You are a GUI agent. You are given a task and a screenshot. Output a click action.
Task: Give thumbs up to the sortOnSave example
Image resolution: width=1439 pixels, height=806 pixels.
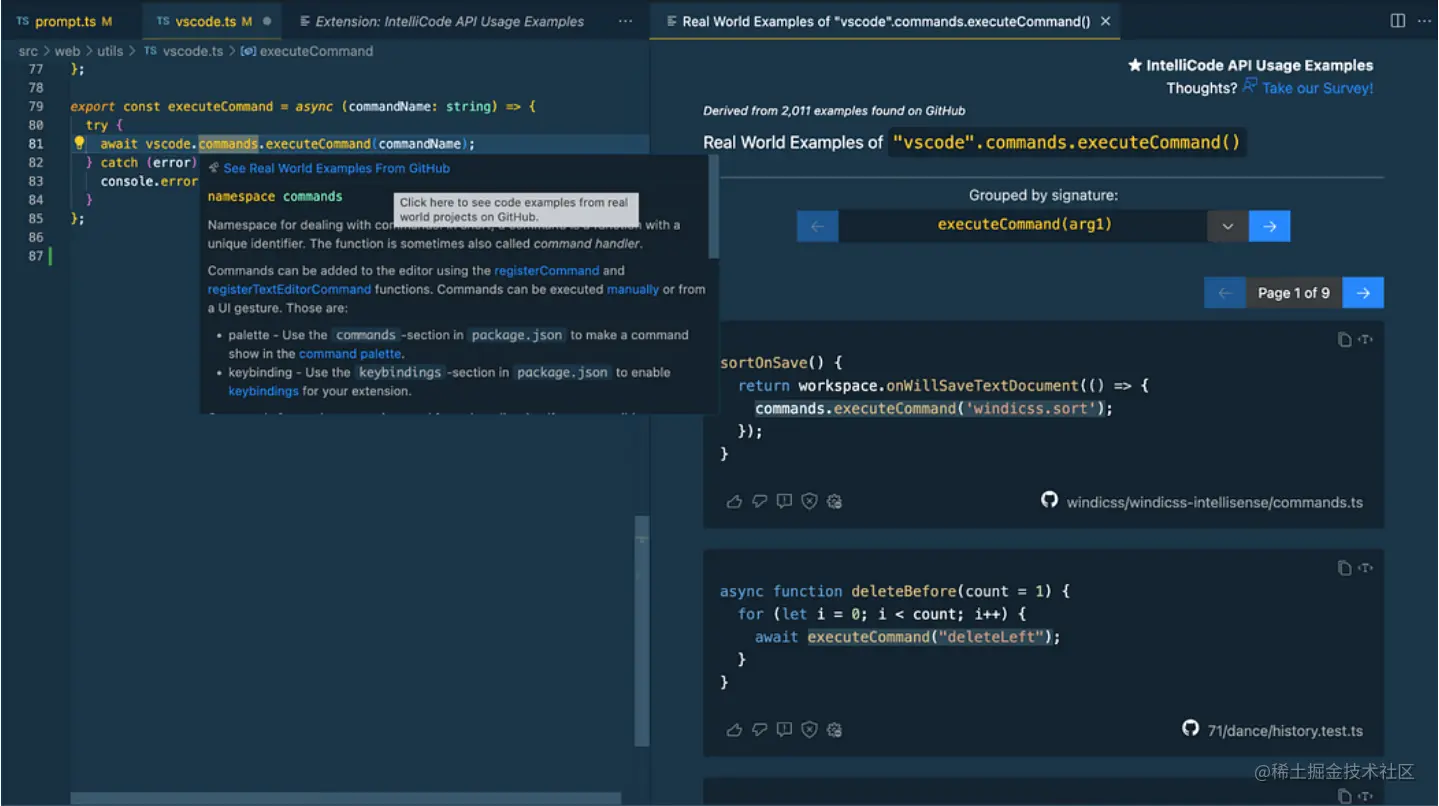tap(734, 502)
